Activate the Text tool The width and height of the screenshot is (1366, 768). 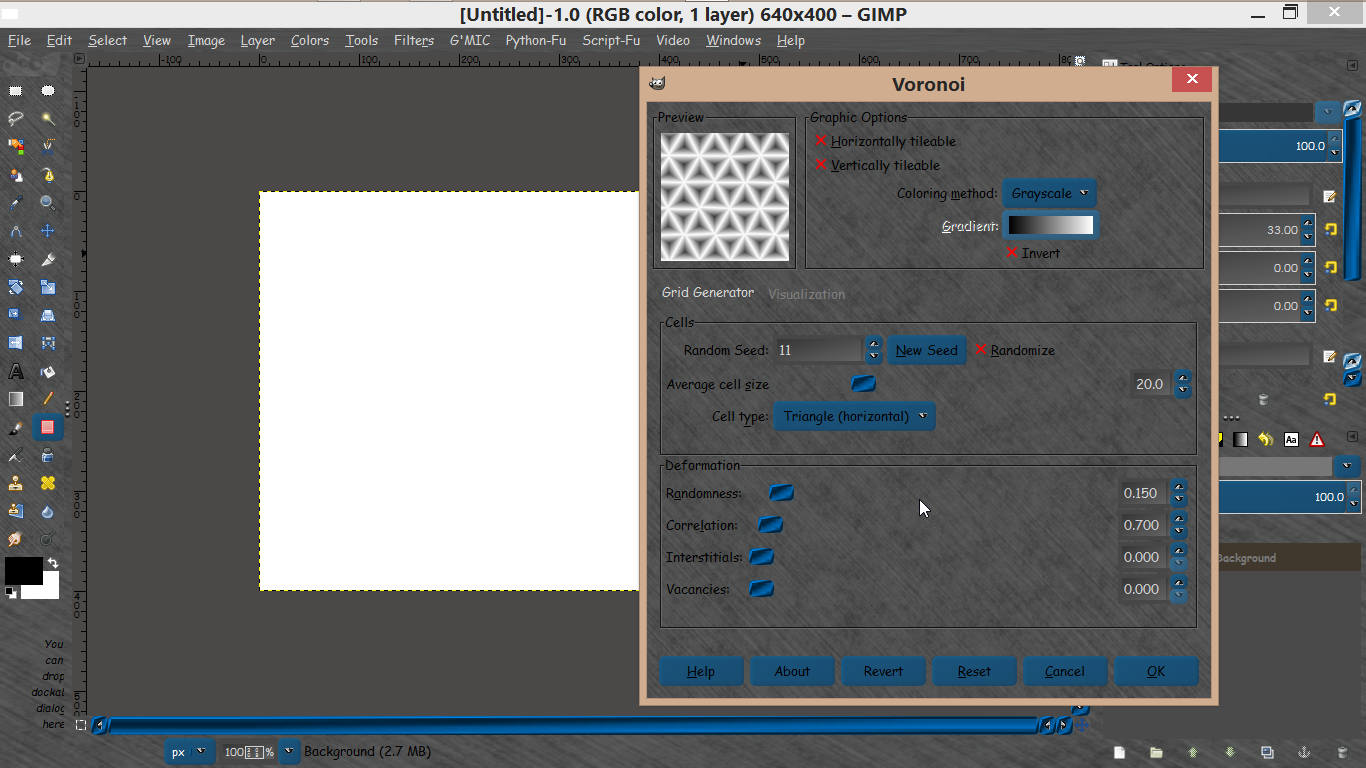point(16,371)
